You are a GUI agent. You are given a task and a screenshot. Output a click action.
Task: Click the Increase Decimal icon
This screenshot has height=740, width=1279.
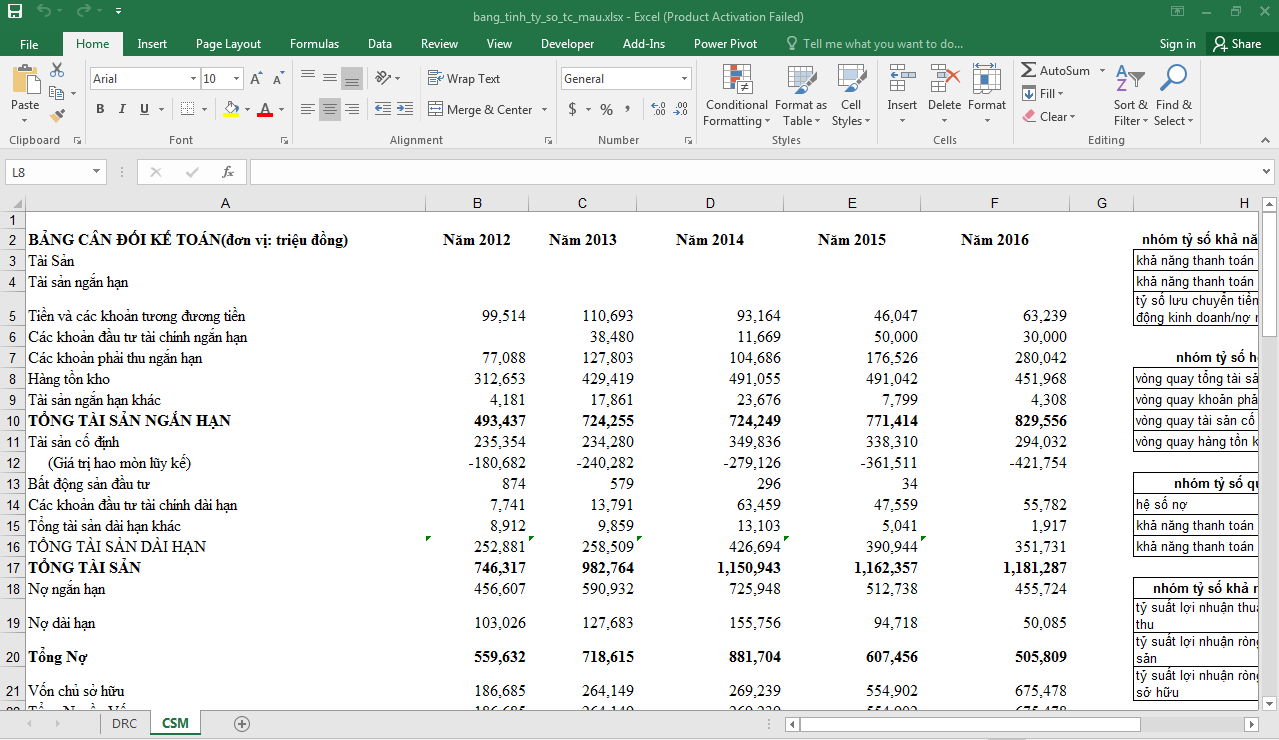coord(658,109)
